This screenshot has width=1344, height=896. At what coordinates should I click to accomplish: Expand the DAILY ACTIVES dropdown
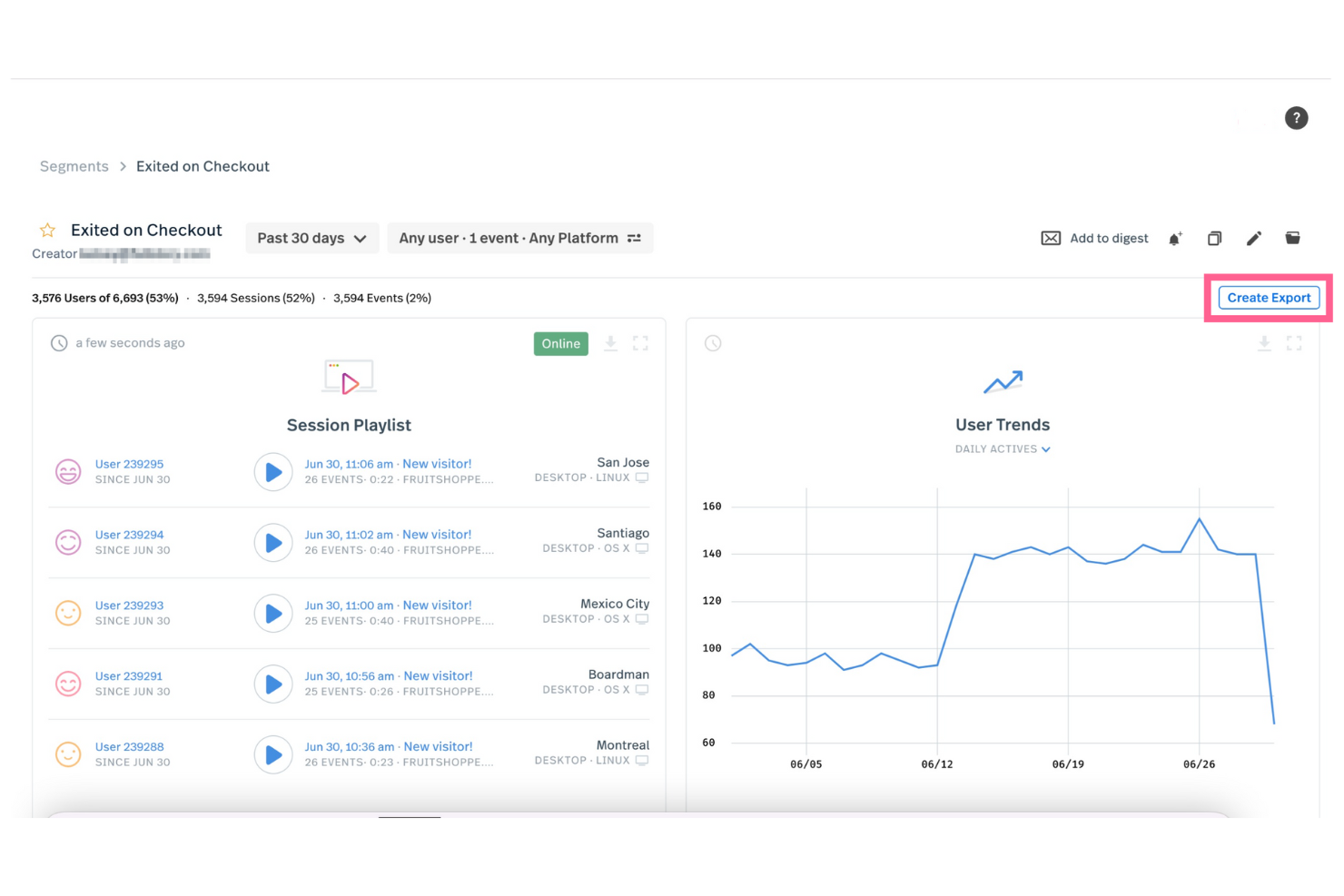[x=1003, y=448]
